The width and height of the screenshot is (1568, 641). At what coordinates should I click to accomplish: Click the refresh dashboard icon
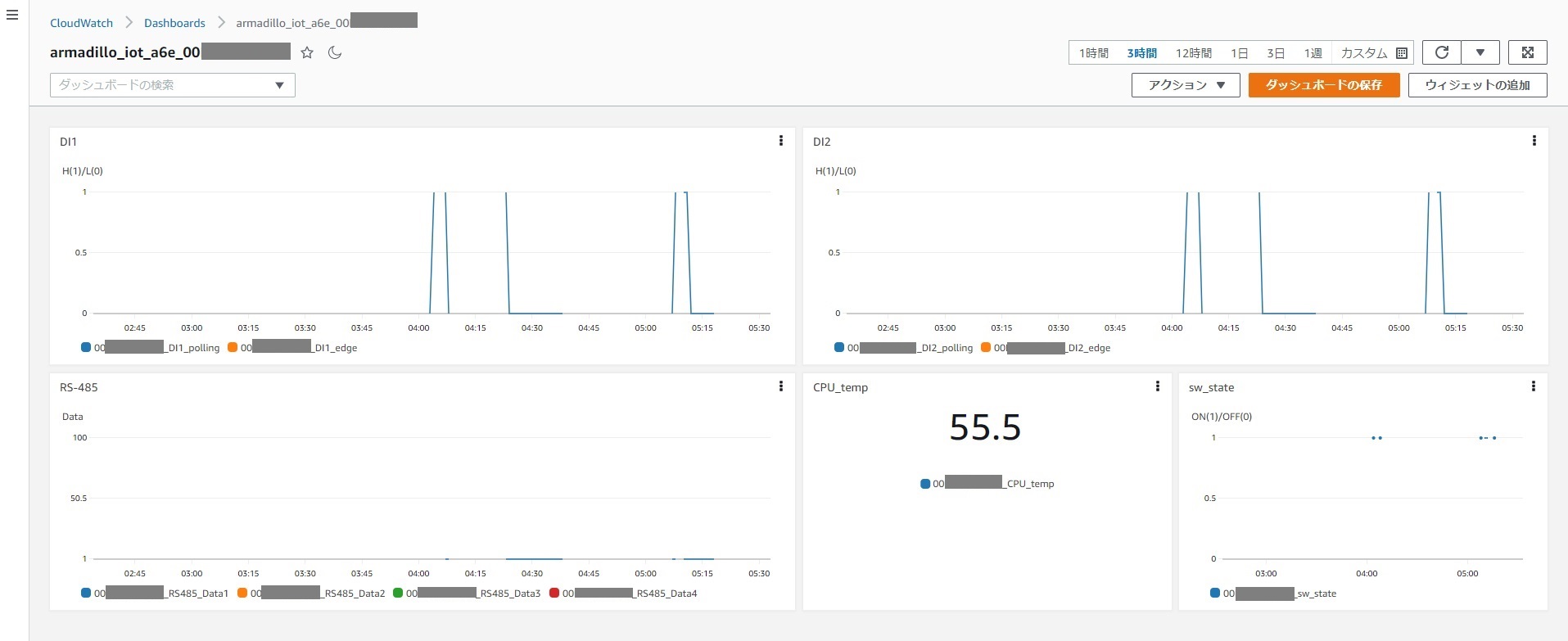[1442, 52]
